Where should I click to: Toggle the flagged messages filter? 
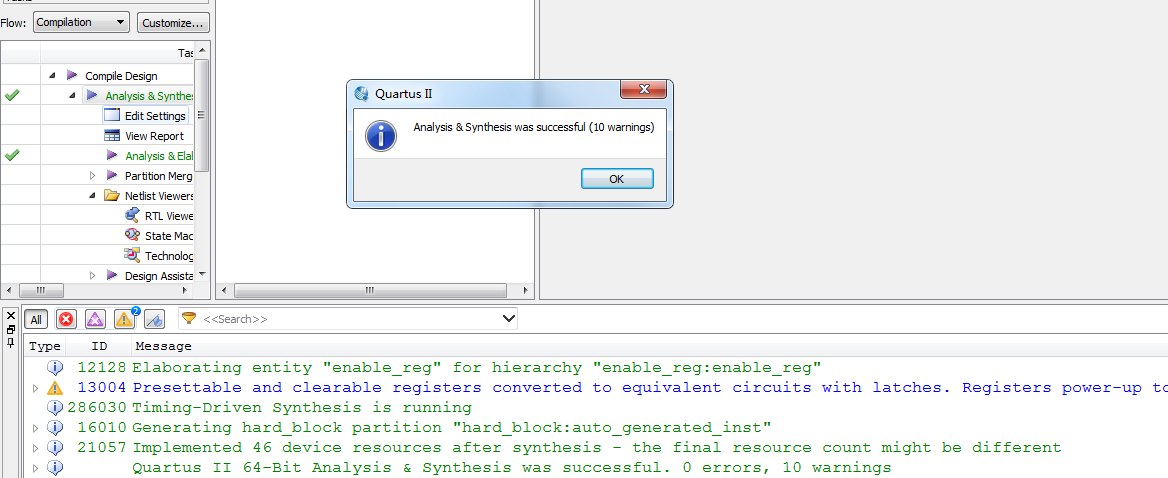154,319
